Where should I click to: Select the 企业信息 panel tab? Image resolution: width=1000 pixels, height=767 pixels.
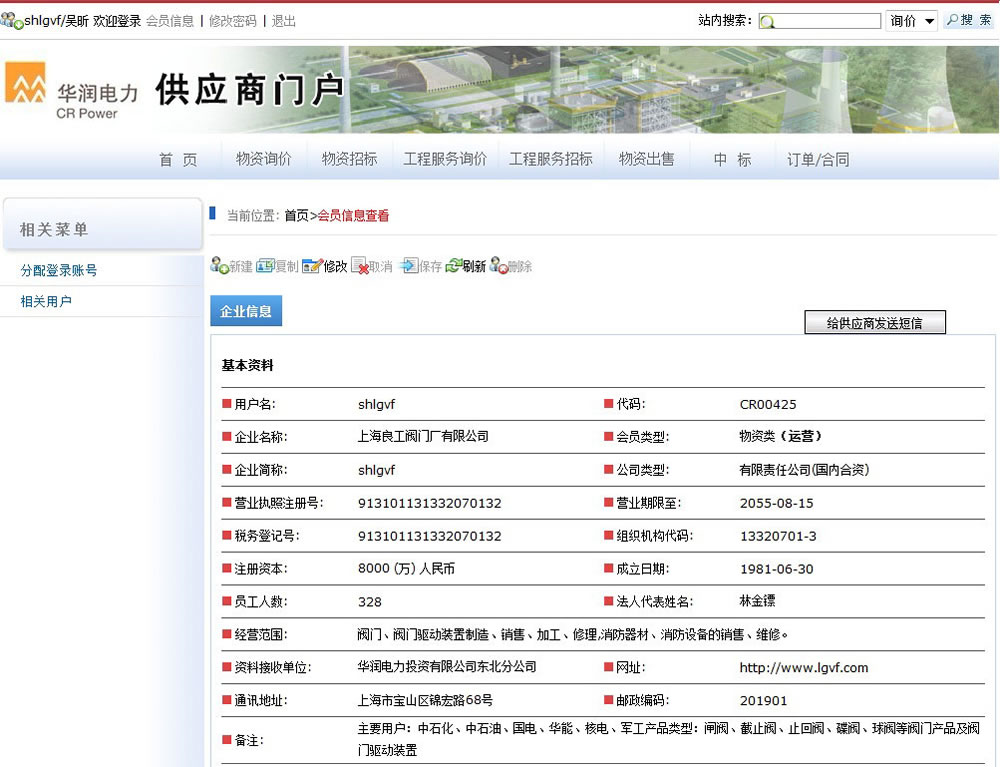(x=246, y=311)
